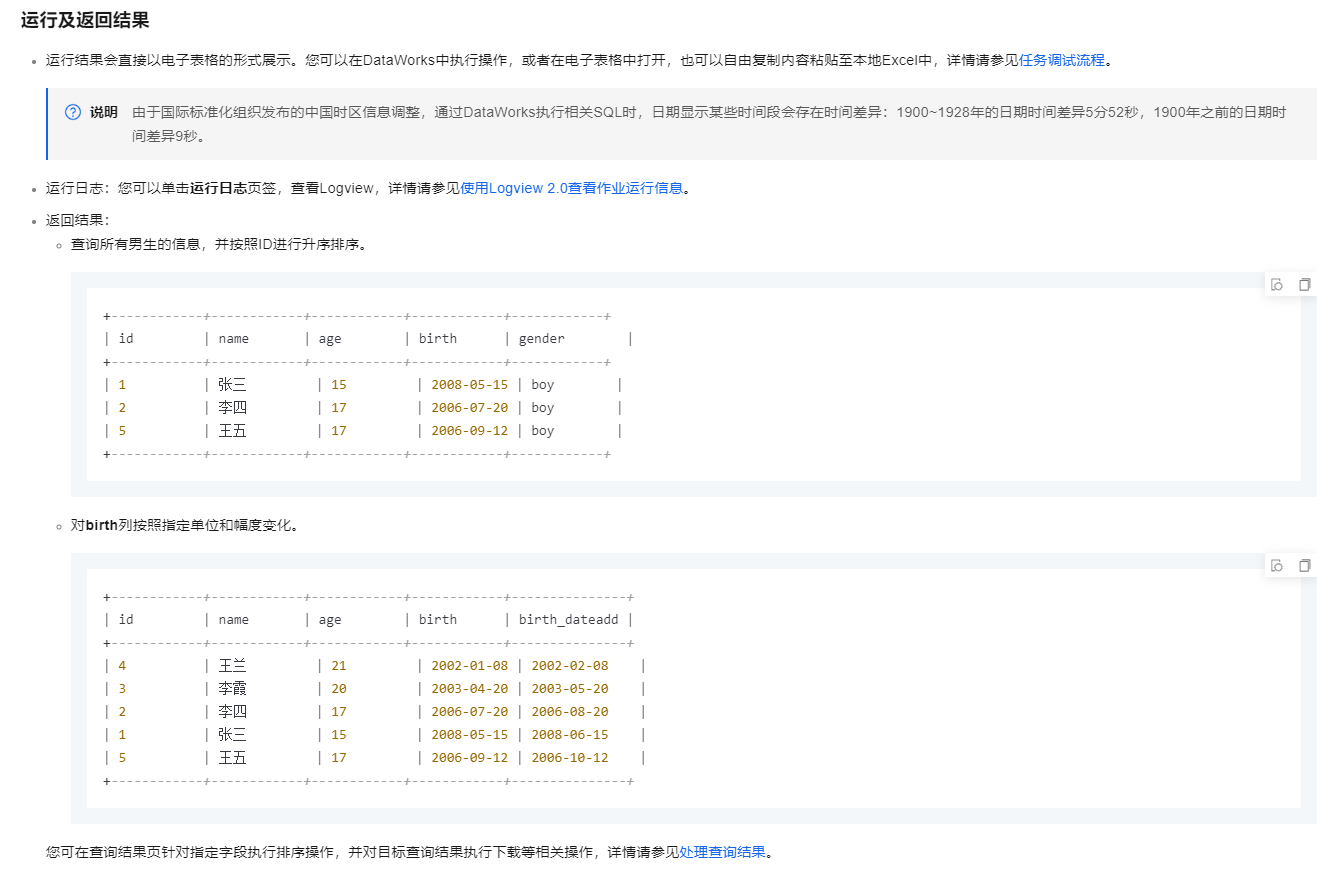
Task: Click the 李霞 name cell
Action: (232, 689)
